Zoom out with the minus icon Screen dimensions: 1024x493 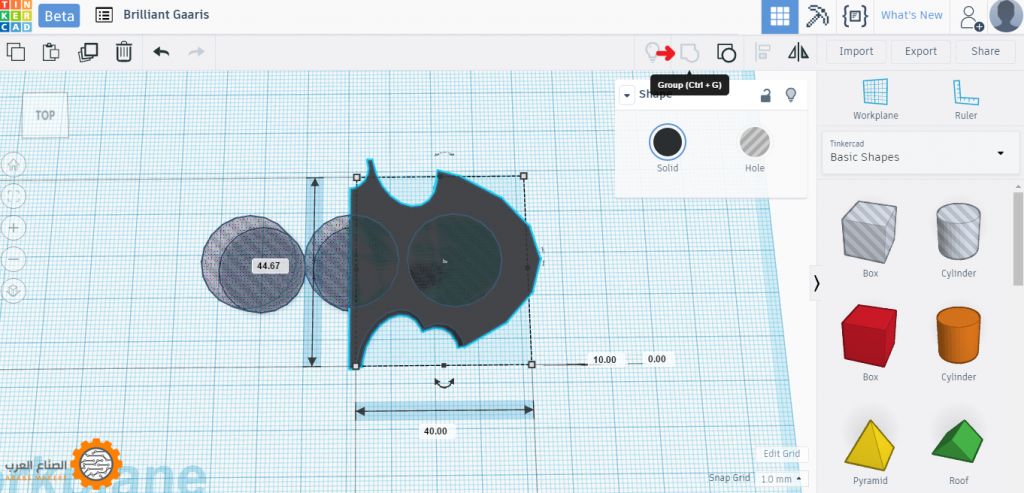(14, 259)
